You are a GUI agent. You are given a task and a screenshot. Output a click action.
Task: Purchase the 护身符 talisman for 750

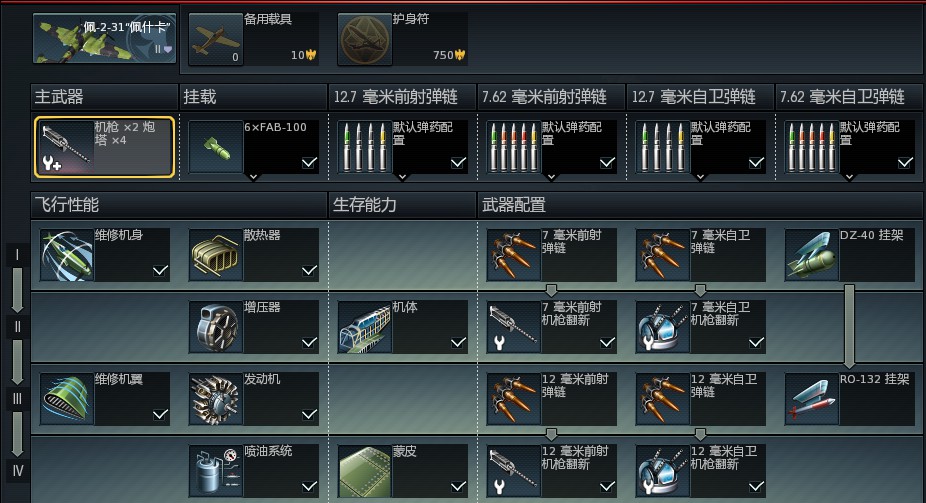click(x=402, y=39)
